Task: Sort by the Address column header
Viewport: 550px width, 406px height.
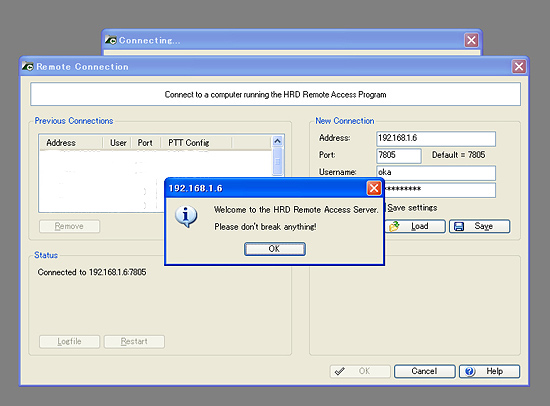Action: [71, 143]
